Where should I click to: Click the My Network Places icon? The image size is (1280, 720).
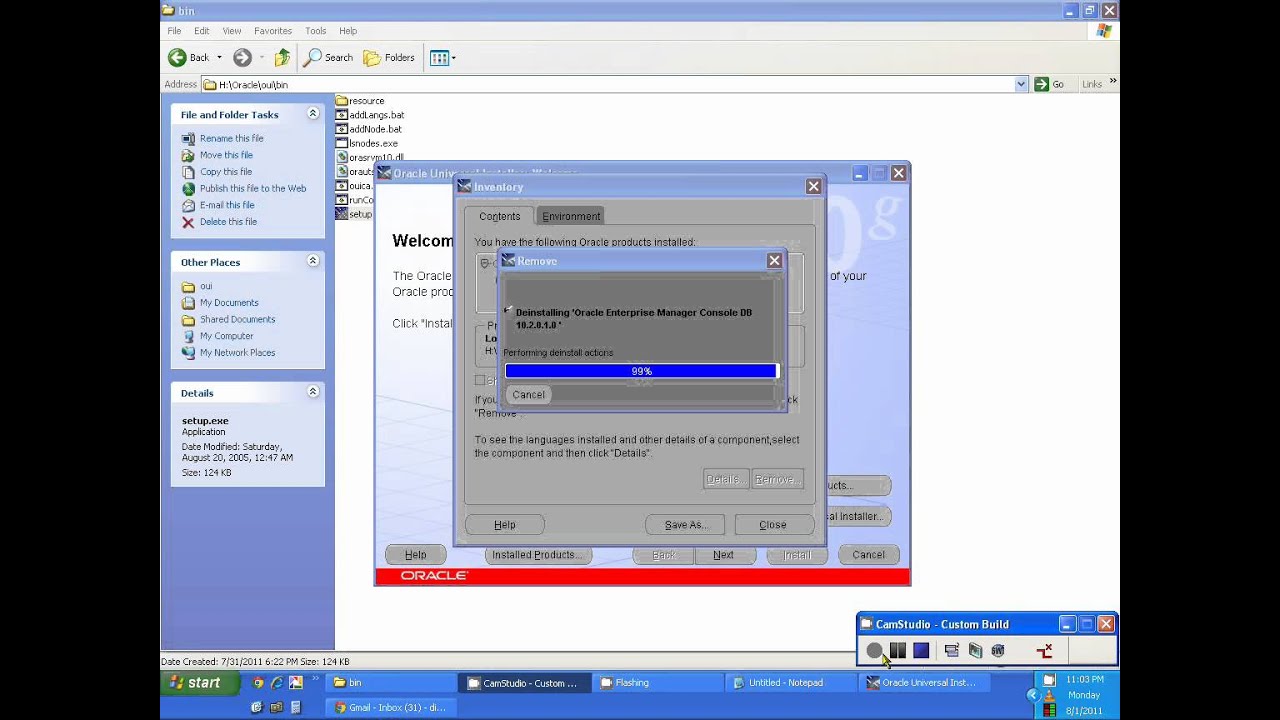pyautogui.click(x=188, y=353)
